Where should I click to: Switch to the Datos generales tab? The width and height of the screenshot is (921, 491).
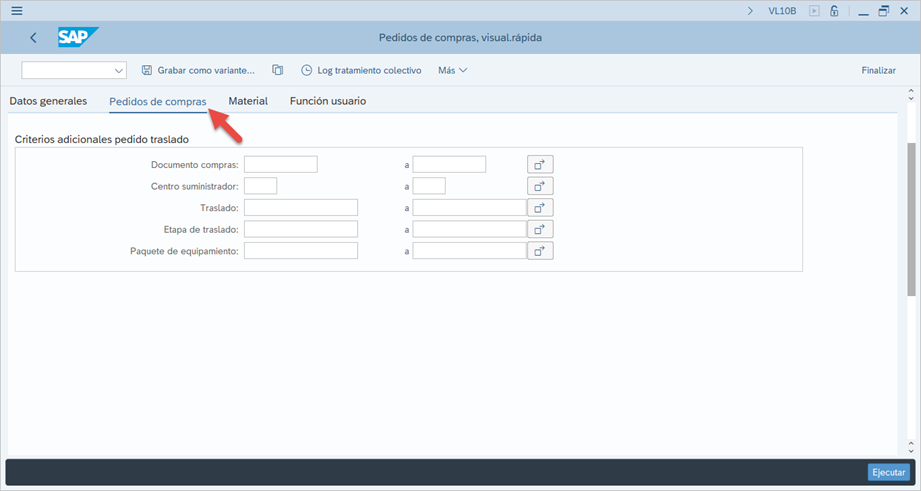[48, 101]
